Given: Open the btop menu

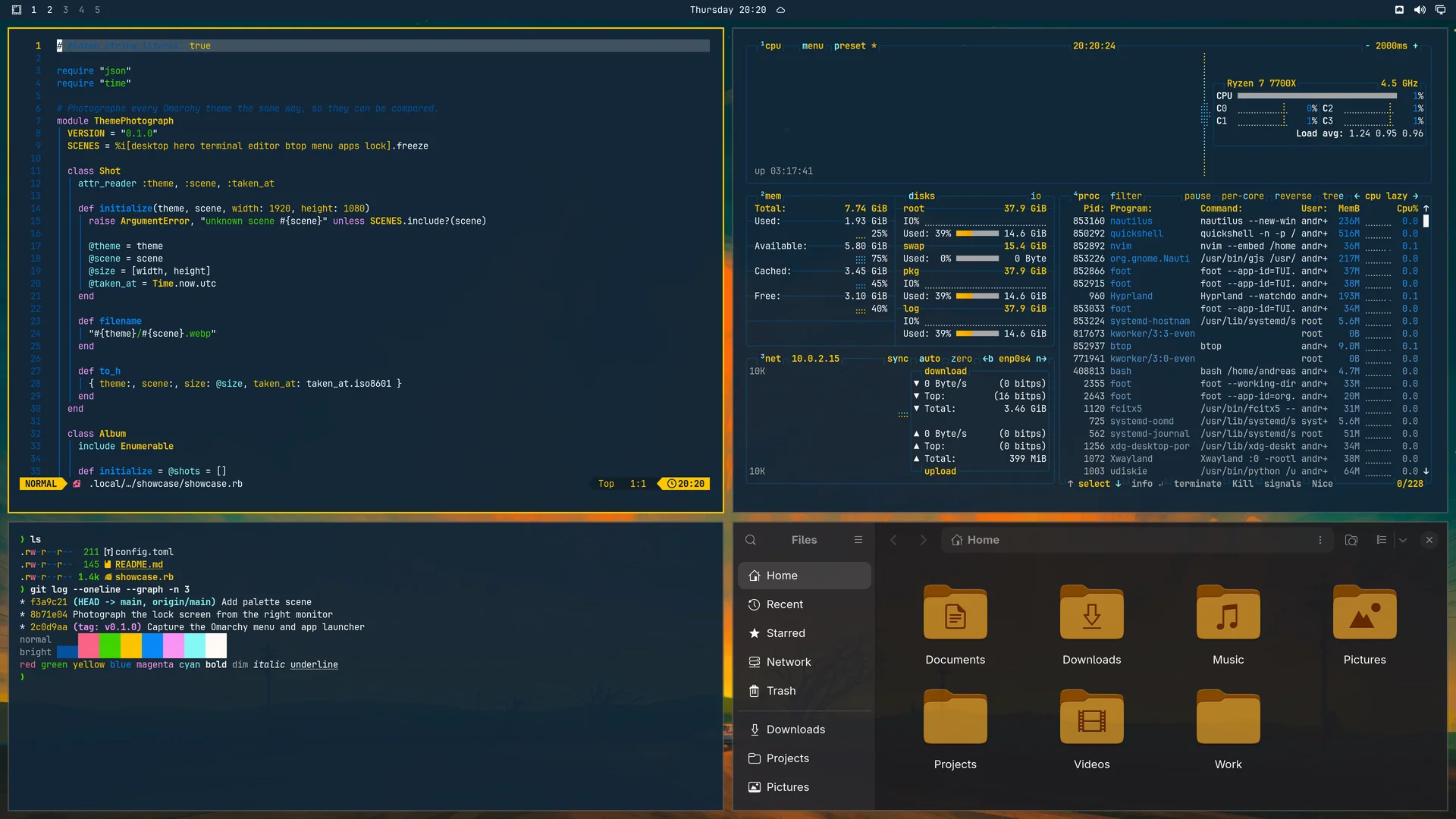Looking at the screenshot, I should click(812, 45).
